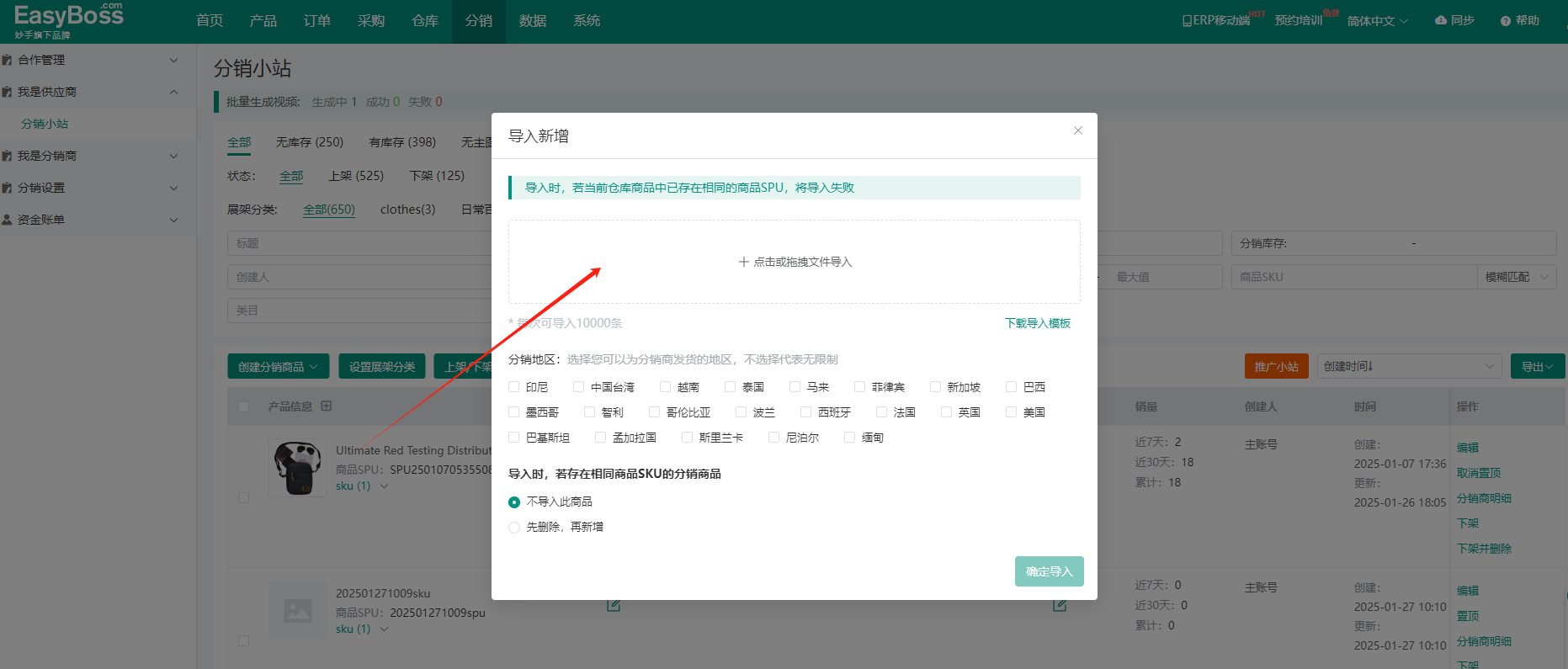Click the 分销设置 sidebar icon

[x=8, y=188]
